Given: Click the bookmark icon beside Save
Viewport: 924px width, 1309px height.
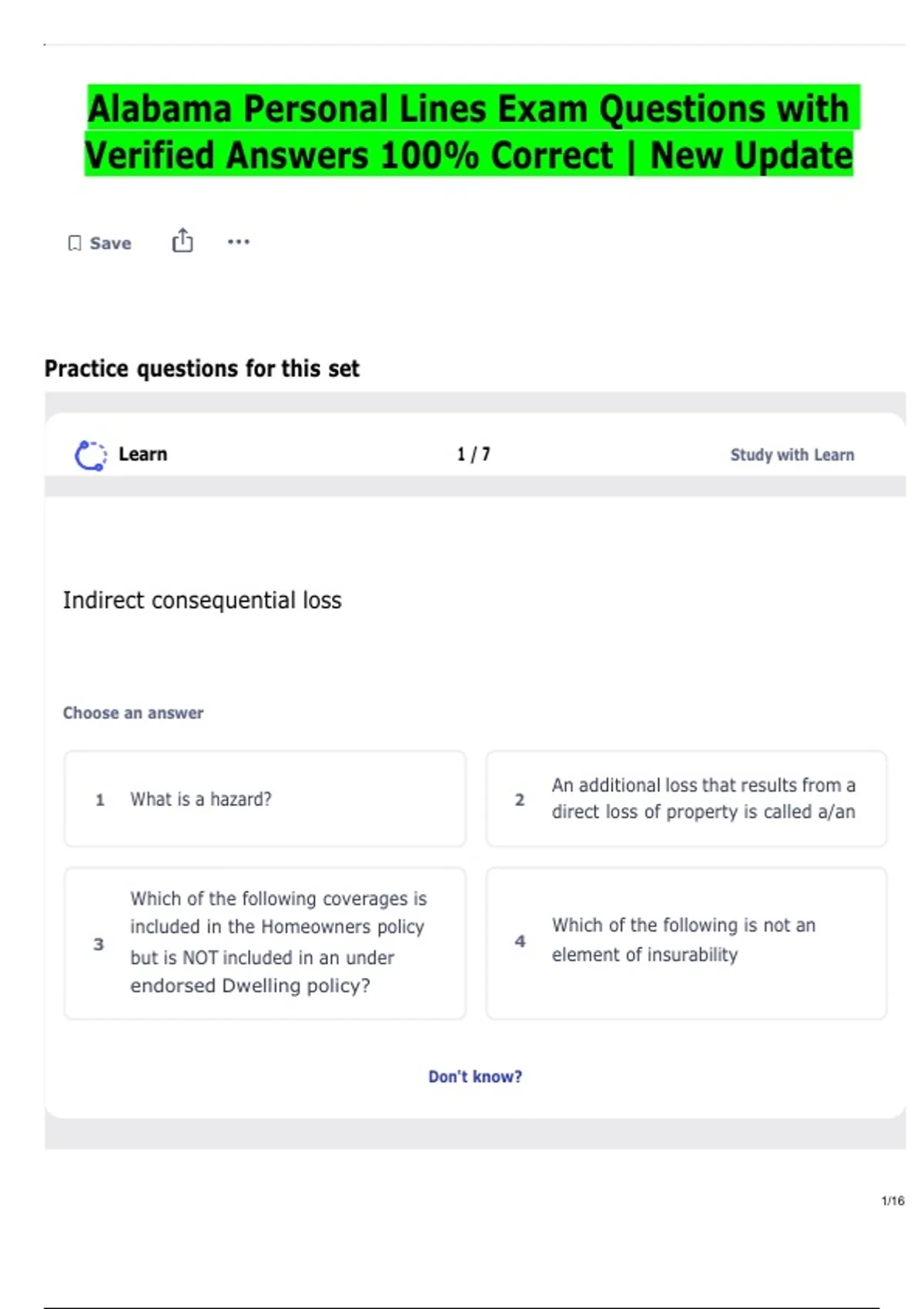Looking at the screenshot, I should 75,243.
